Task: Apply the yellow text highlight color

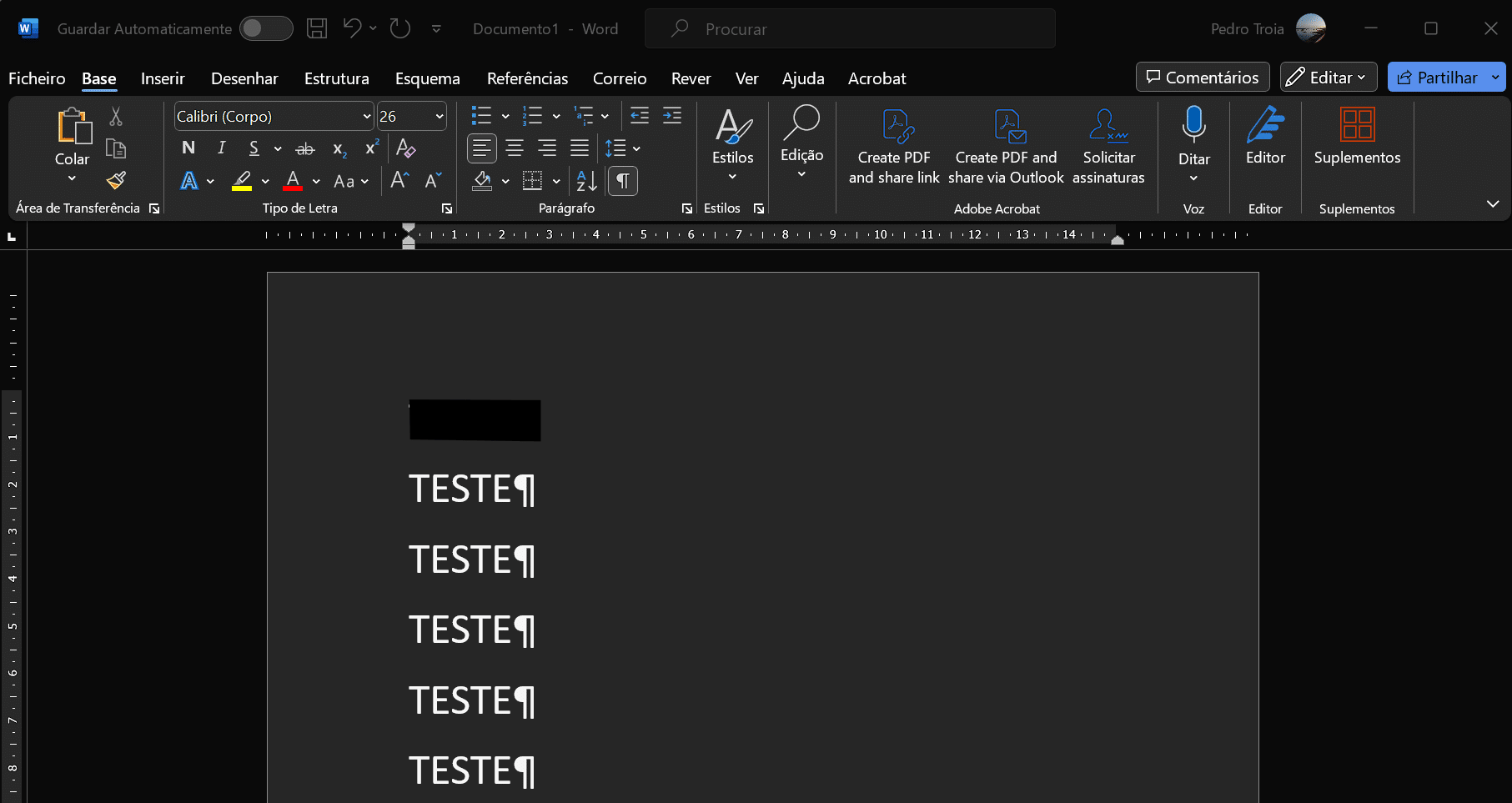Action: (x=242, y=181)
